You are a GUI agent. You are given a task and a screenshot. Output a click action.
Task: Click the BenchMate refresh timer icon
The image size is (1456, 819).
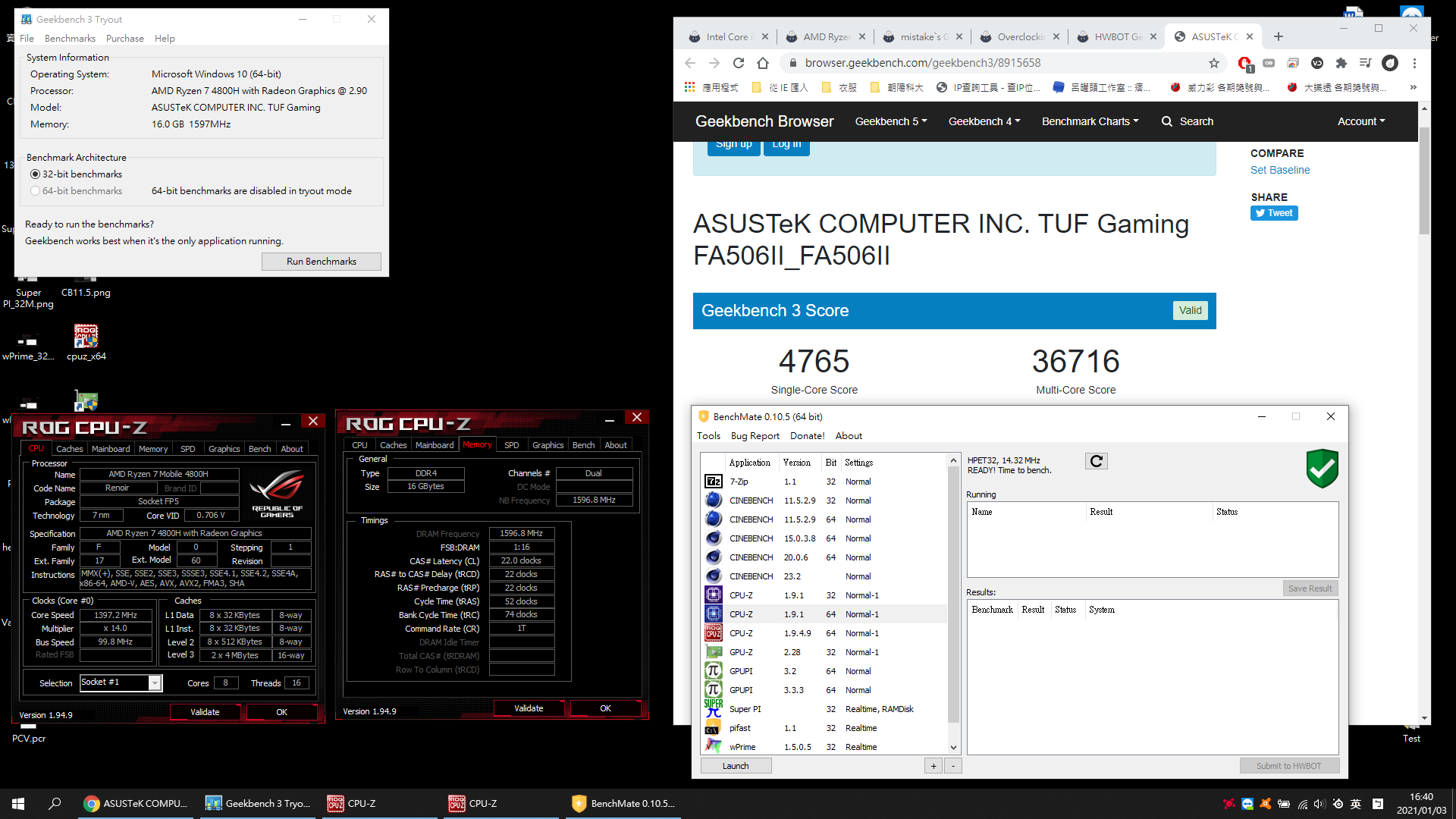point(1097,461)
